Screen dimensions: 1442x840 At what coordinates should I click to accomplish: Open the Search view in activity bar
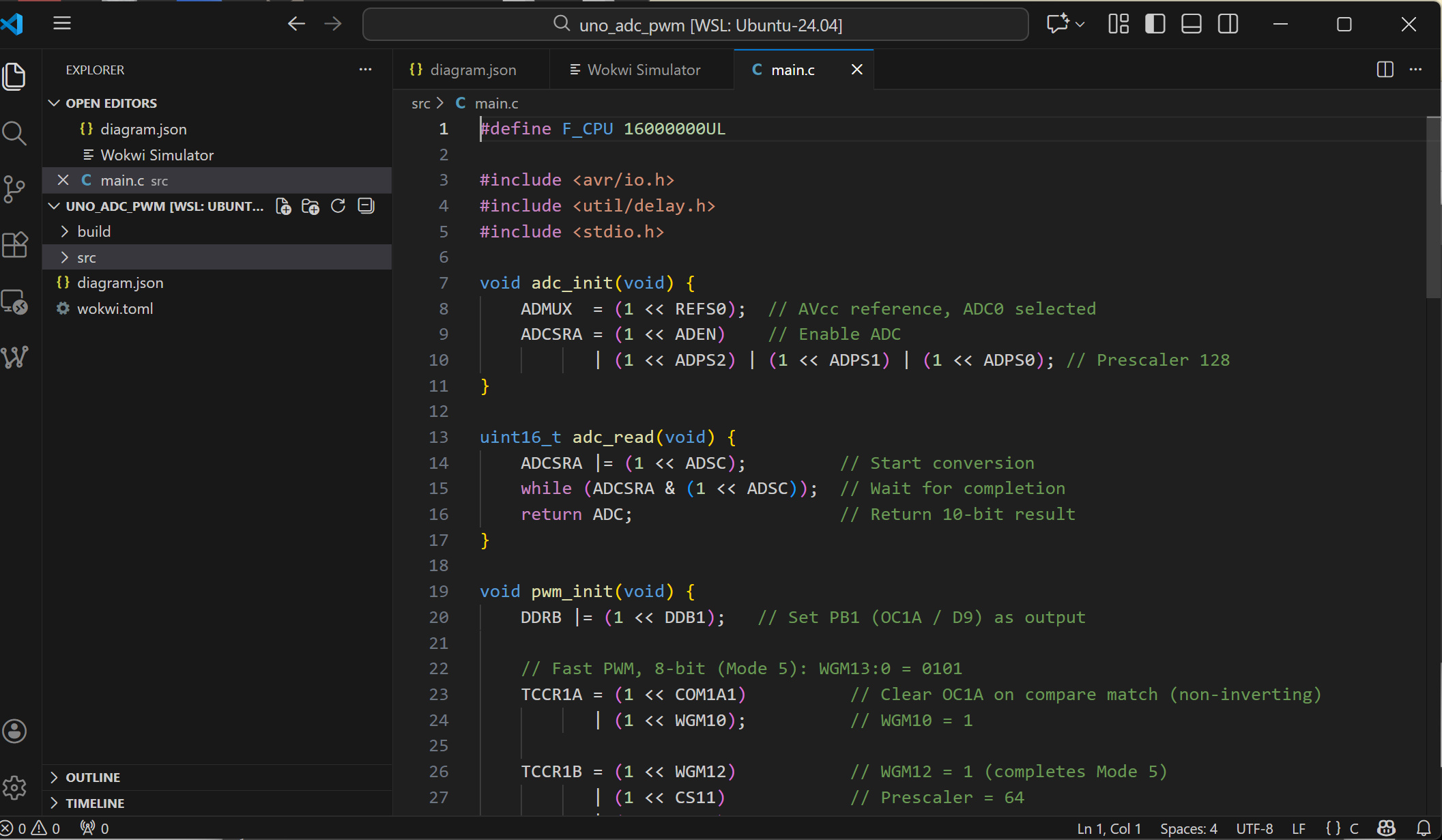click(x=14, y=133)
